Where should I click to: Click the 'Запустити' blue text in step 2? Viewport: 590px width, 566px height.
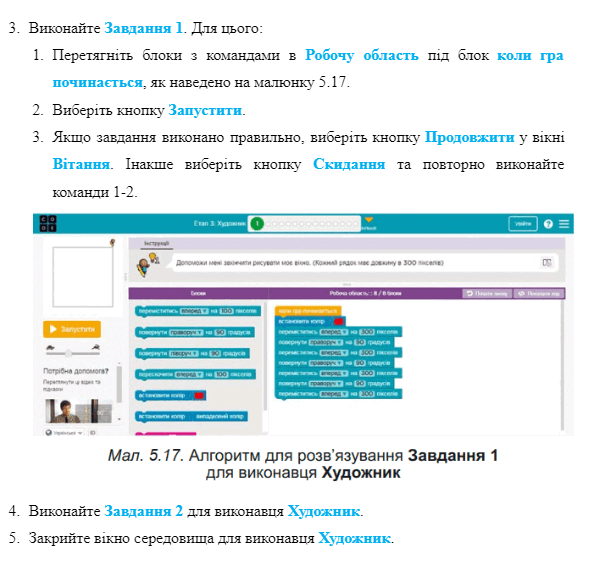(205, 110)
